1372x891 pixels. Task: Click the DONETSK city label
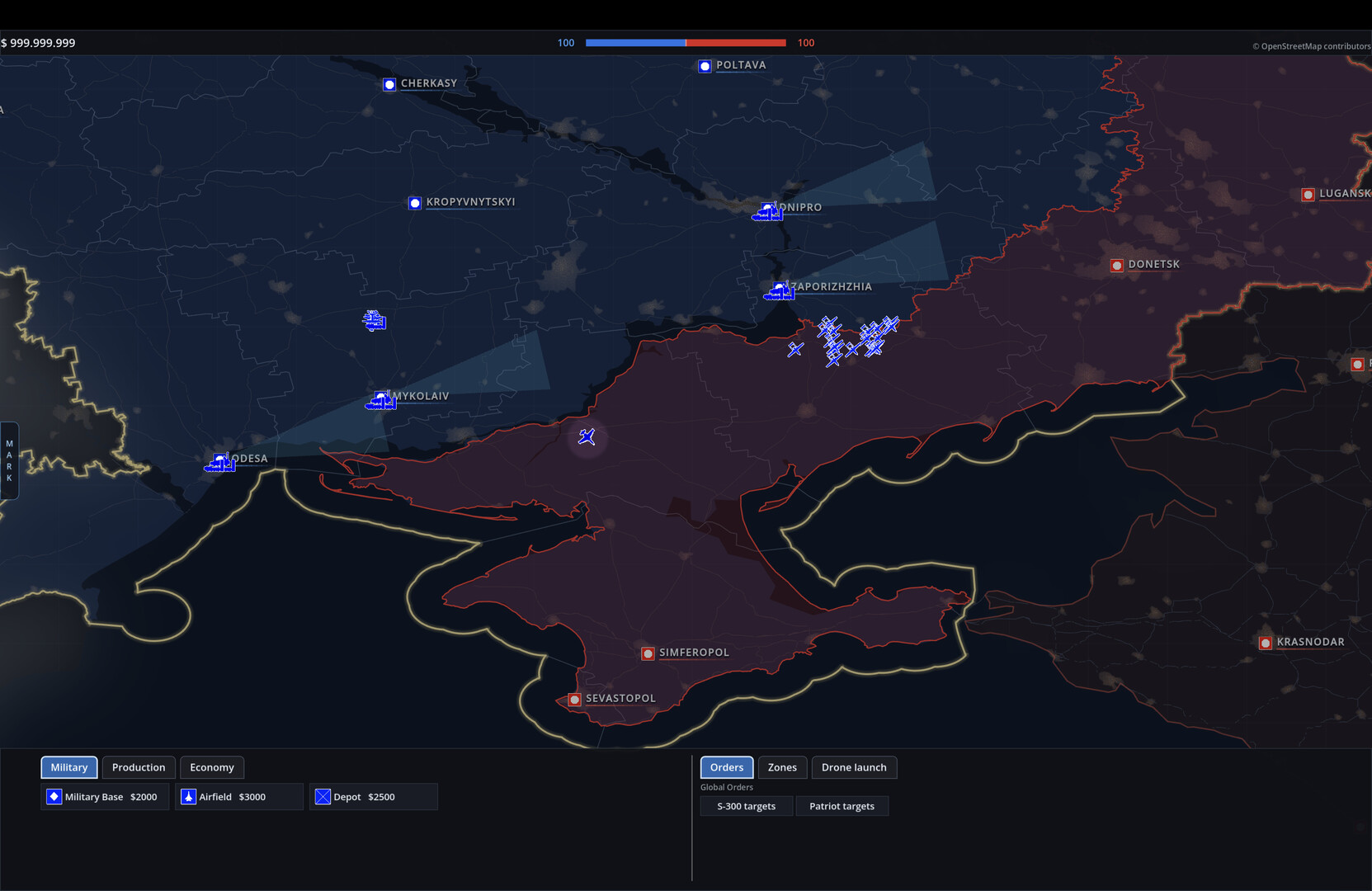click(1153, 264)
